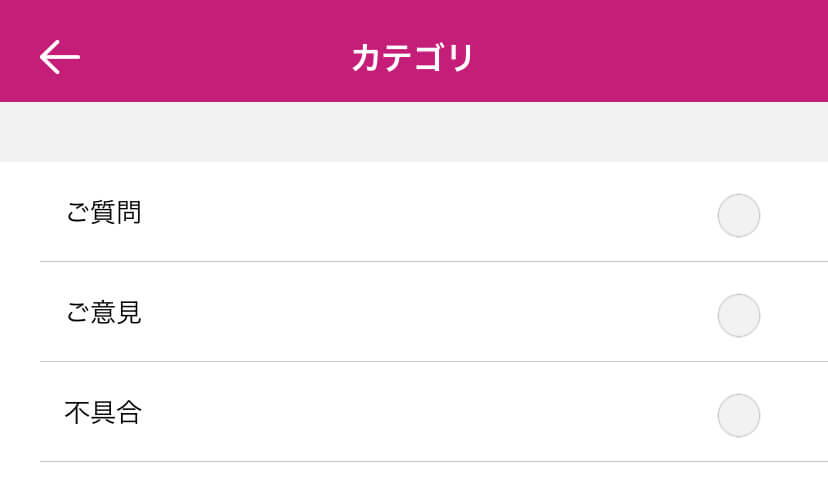Click the ご意見 label text
Image resolution: width=828 pixels, height=499 pixels.
[x=103, y=313]
